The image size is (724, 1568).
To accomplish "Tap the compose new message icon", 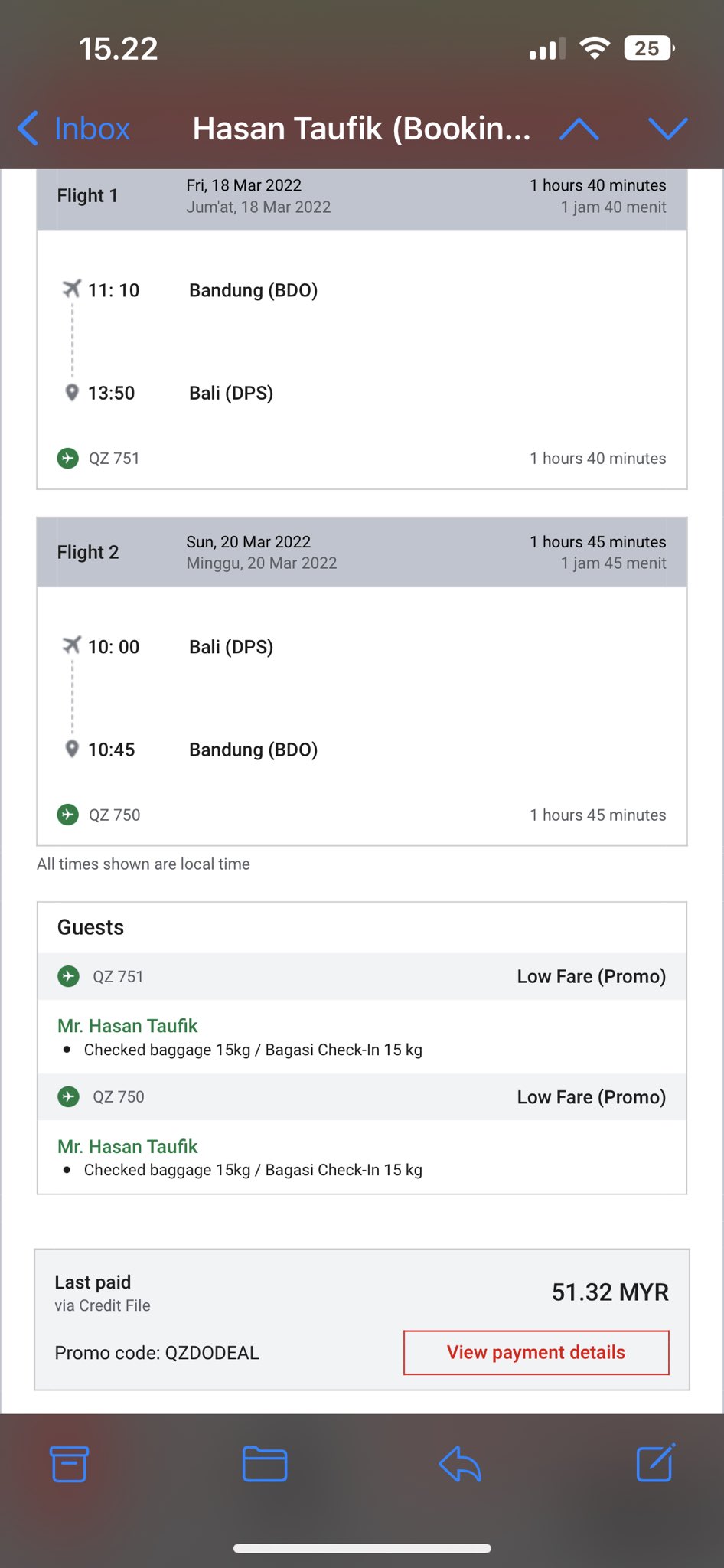I will pyautogui.click(x=656, y=1463).
